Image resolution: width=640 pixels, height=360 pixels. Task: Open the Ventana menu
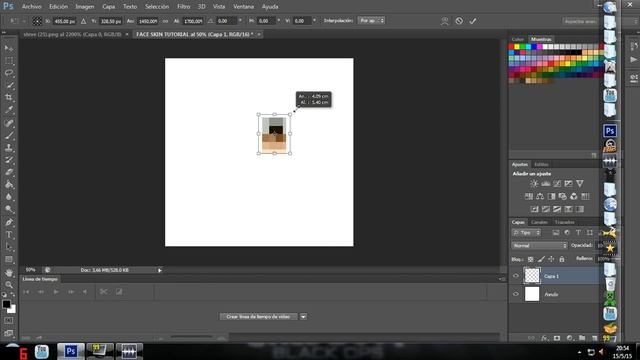point(243,7)
